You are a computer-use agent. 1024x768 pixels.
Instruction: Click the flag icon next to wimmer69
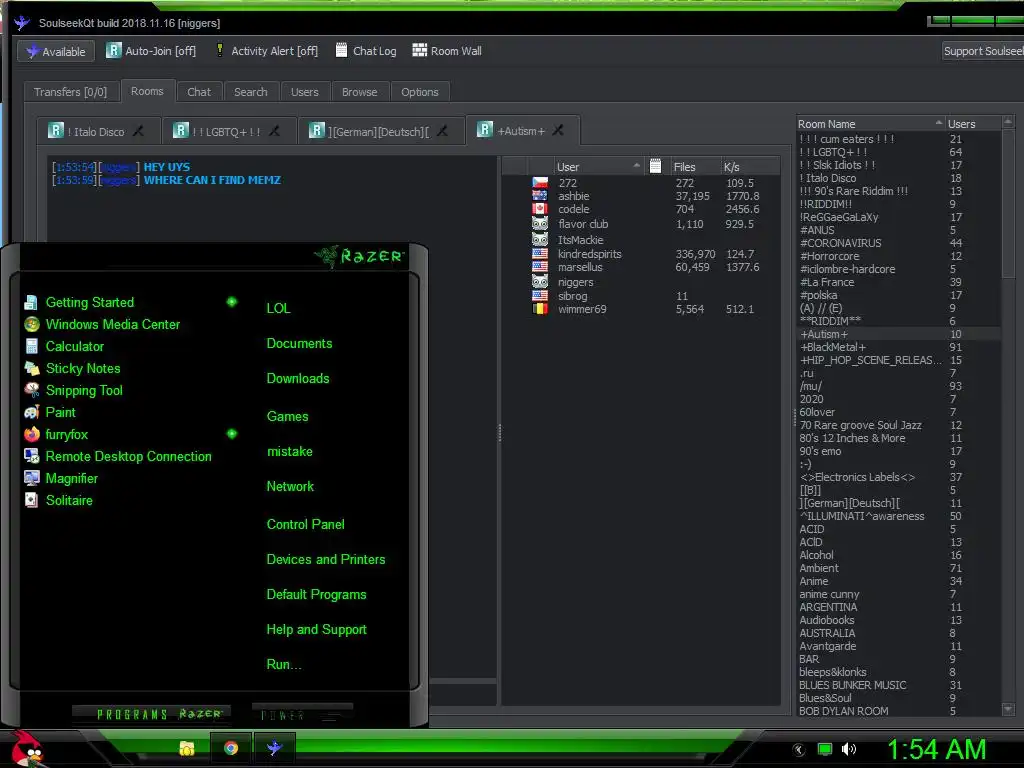pos(539,309)
